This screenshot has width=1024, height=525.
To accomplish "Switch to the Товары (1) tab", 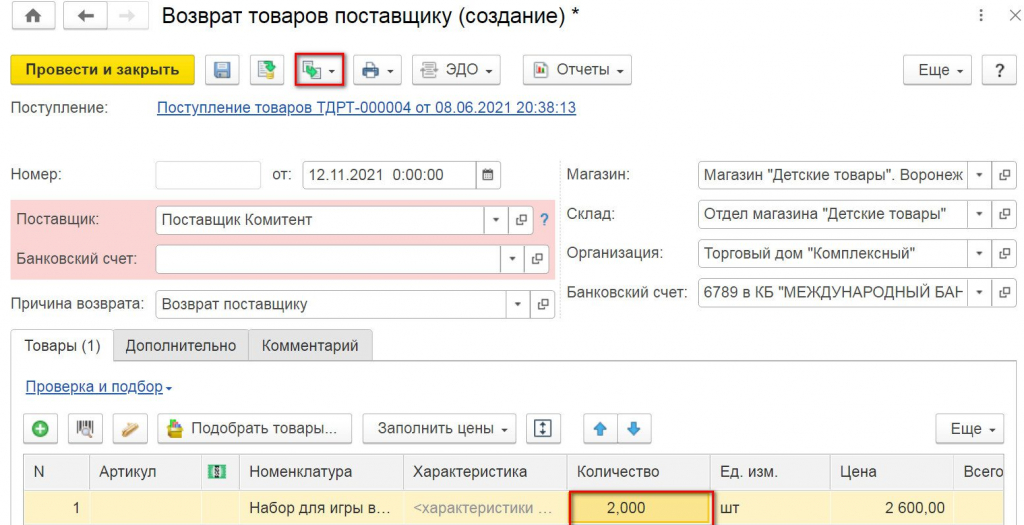I will click(x=63, y=345).
